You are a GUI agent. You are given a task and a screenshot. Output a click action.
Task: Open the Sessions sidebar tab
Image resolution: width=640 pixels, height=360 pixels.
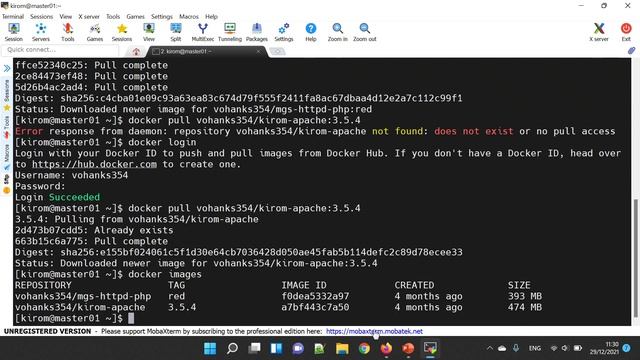(7, 95)
